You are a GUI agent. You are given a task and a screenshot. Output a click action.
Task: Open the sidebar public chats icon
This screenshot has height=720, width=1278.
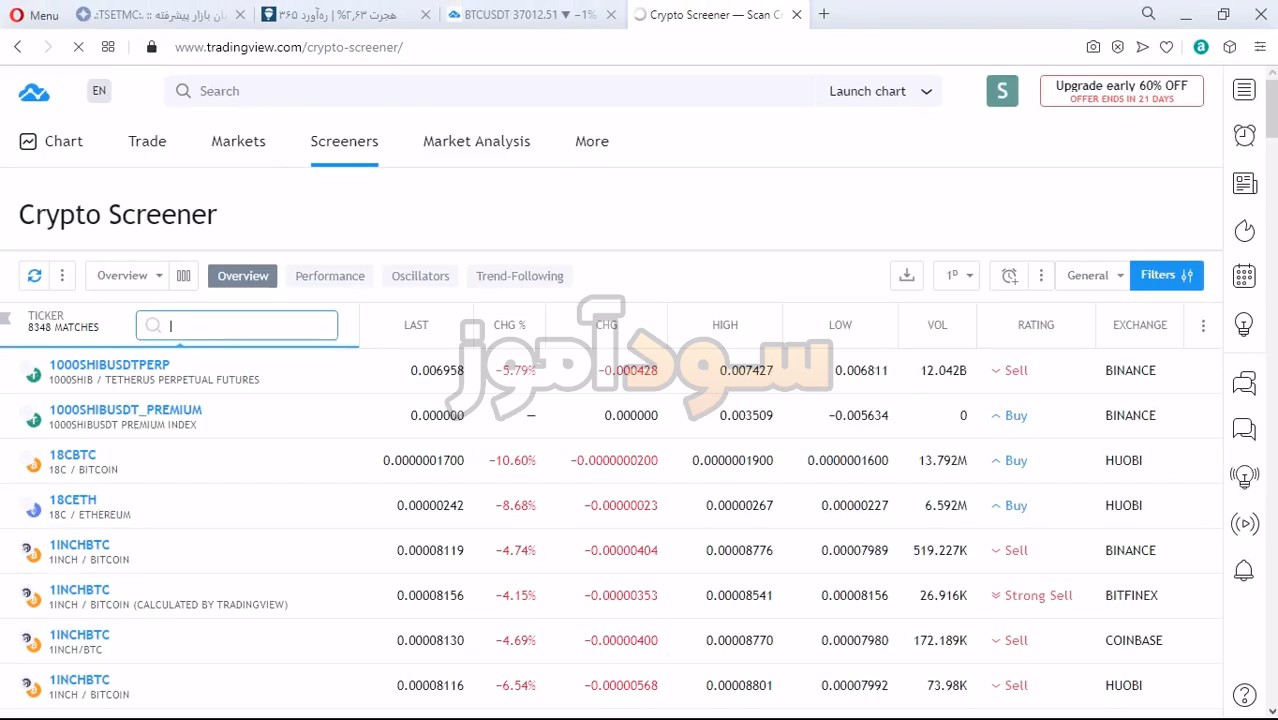pyautogui.click(x=1244, y=382)
